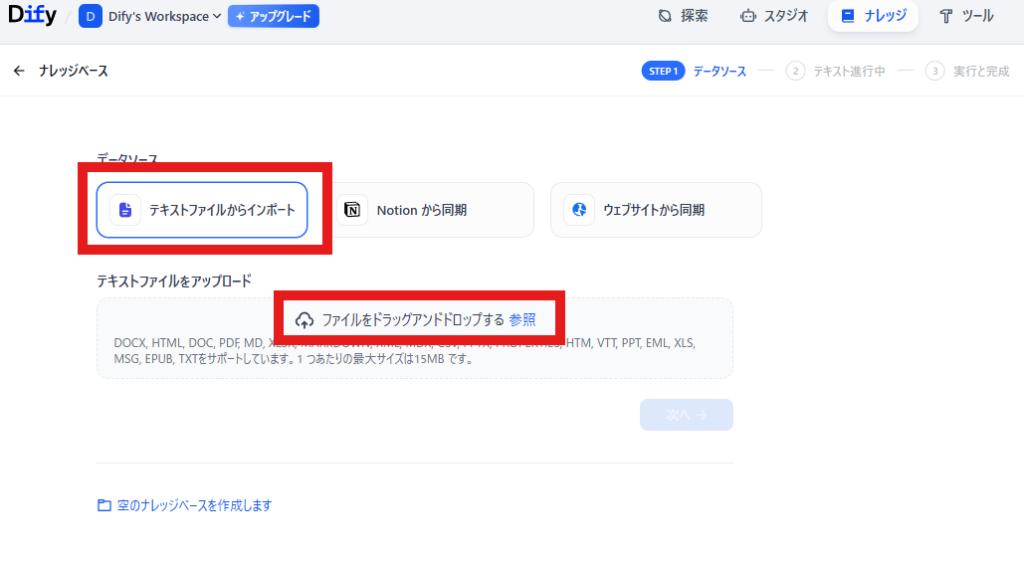Select ウェブサイトから同期 data source
This screenshot has width=1024, height=562.
656,210
